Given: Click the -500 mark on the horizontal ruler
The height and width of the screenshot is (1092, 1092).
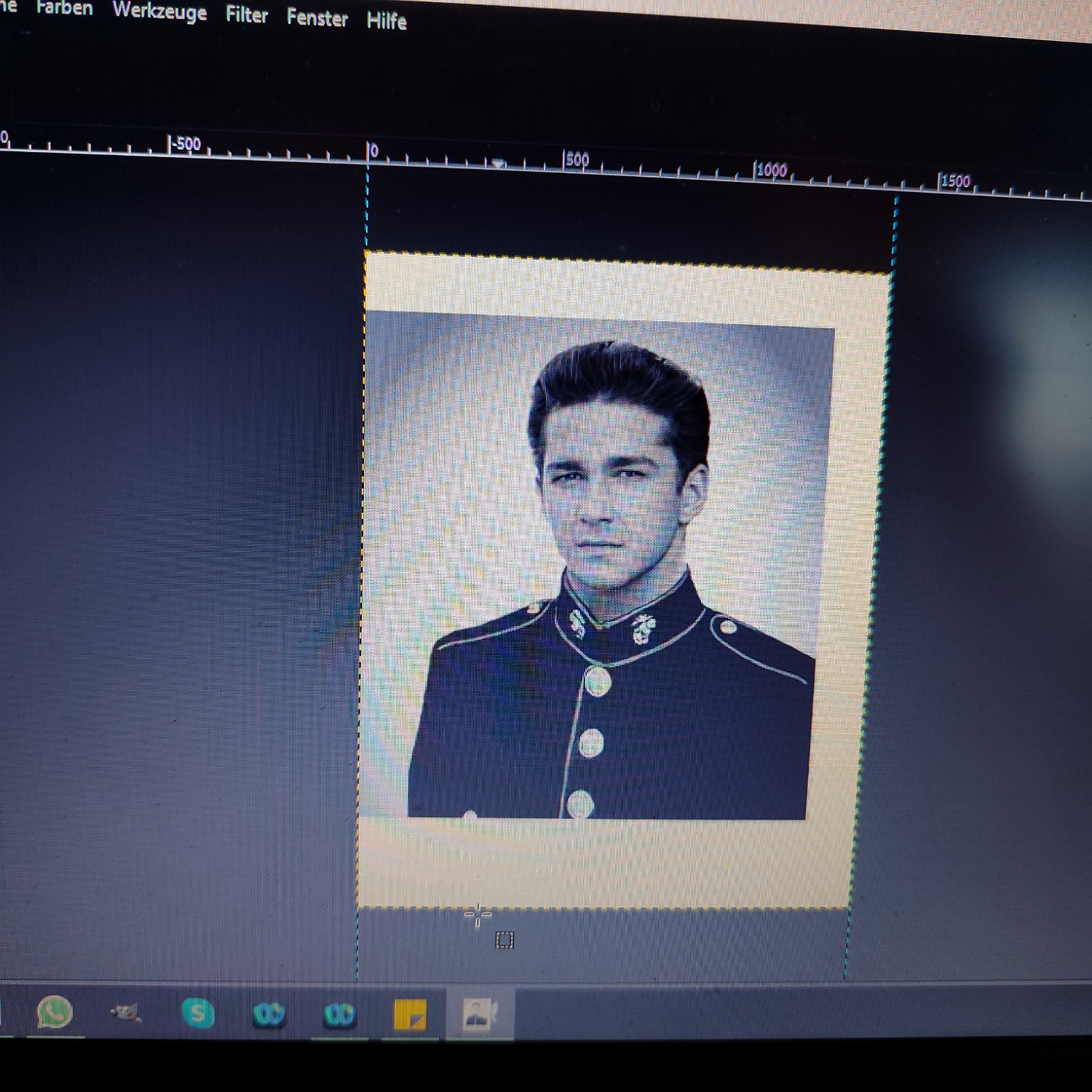Looking at the screenshot, I should (x=186, y=144).
